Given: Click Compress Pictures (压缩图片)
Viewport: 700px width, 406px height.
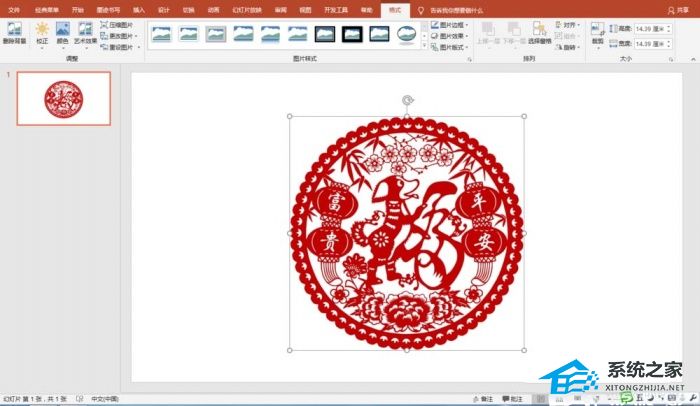Looking at the screenshot, I should (x=117, y=25).
